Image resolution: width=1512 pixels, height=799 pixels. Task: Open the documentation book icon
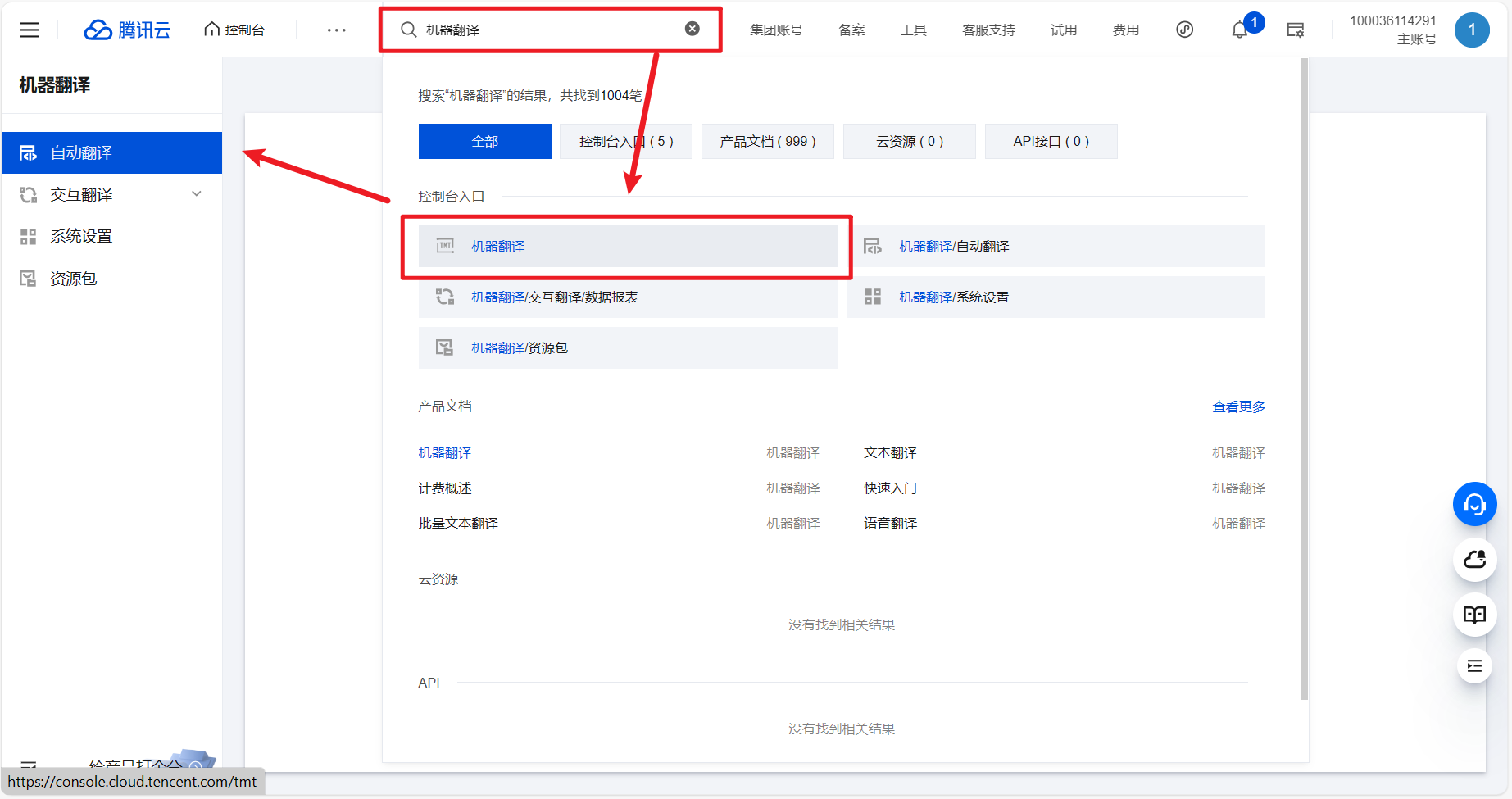click(1474, 615)
